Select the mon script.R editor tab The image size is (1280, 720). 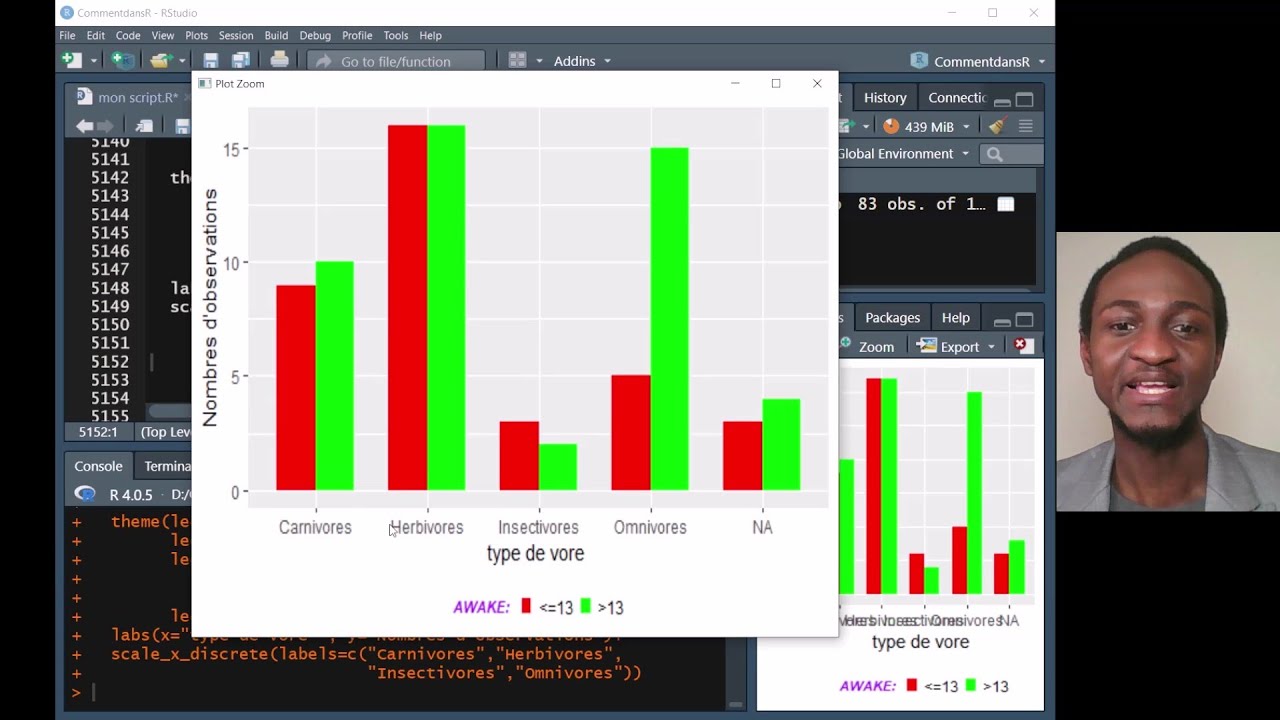click(x=127, y=97)
